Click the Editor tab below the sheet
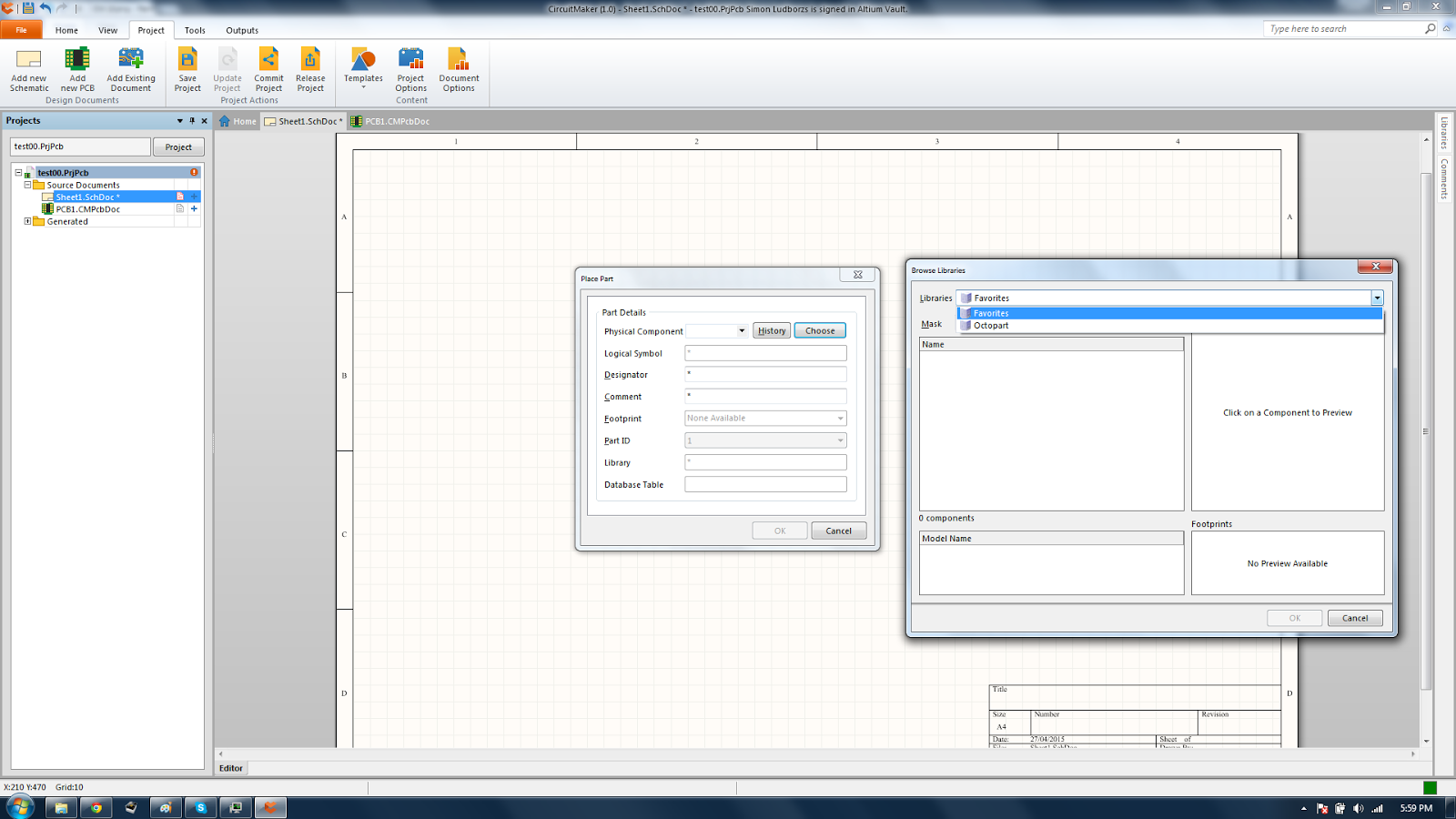Screen dimensions: 1456x819 coord(231,768)
